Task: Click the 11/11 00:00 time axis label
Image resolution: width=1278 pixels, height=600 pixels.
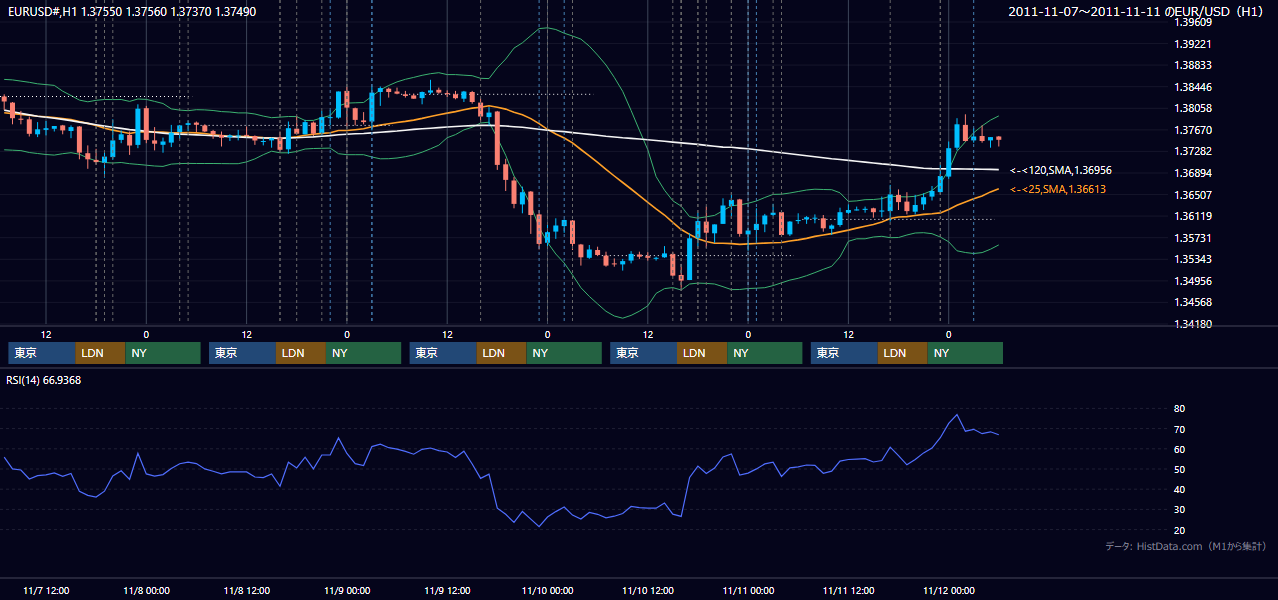Action: tap(748, 591)
